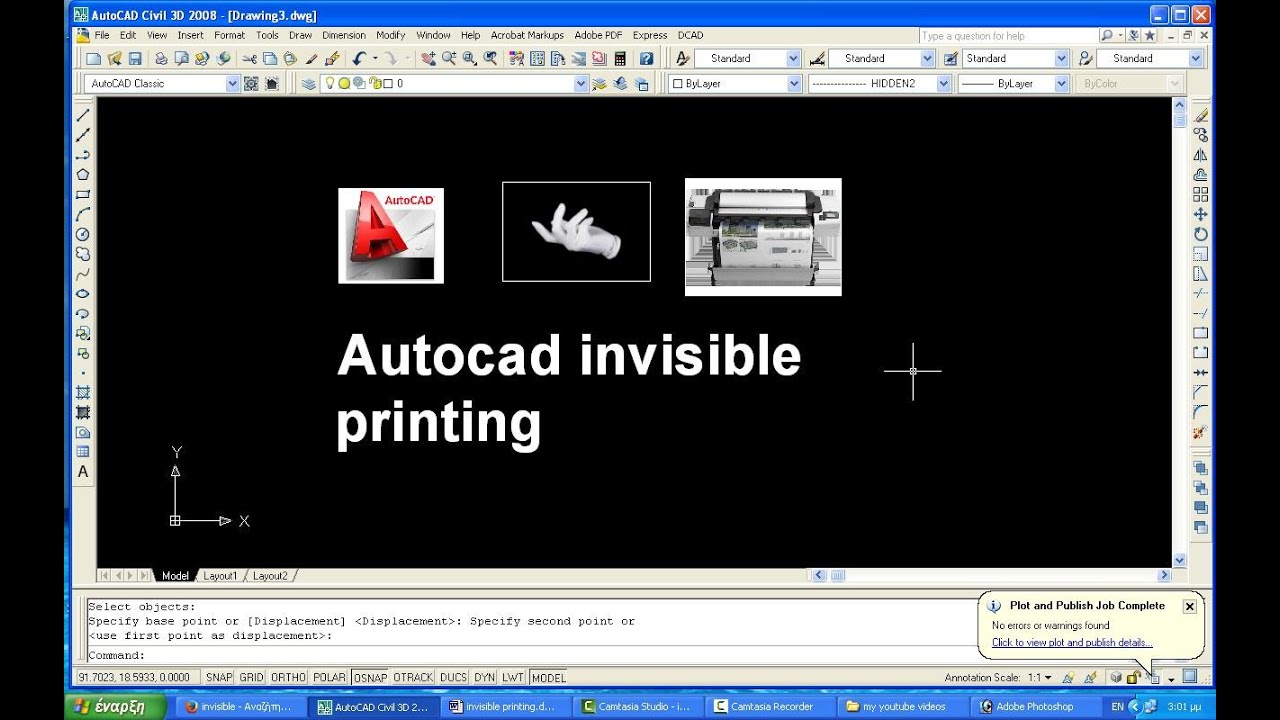The image size is (1280, 720).
Task: Select the Move modify tool
Action: pyautogui.click(x=1201, y=214)
